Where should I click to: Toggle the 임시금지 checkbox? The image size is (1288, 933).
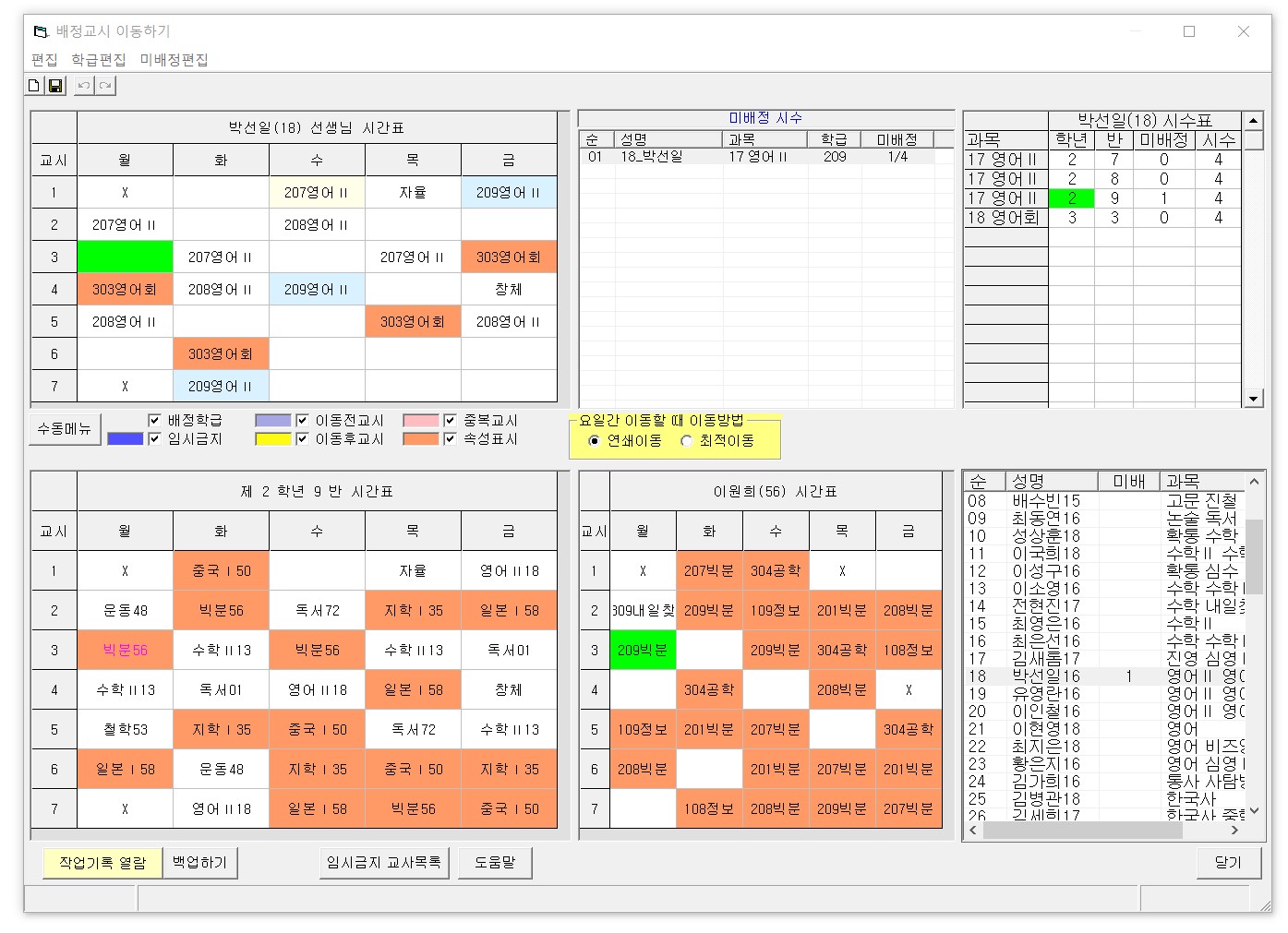154,438
